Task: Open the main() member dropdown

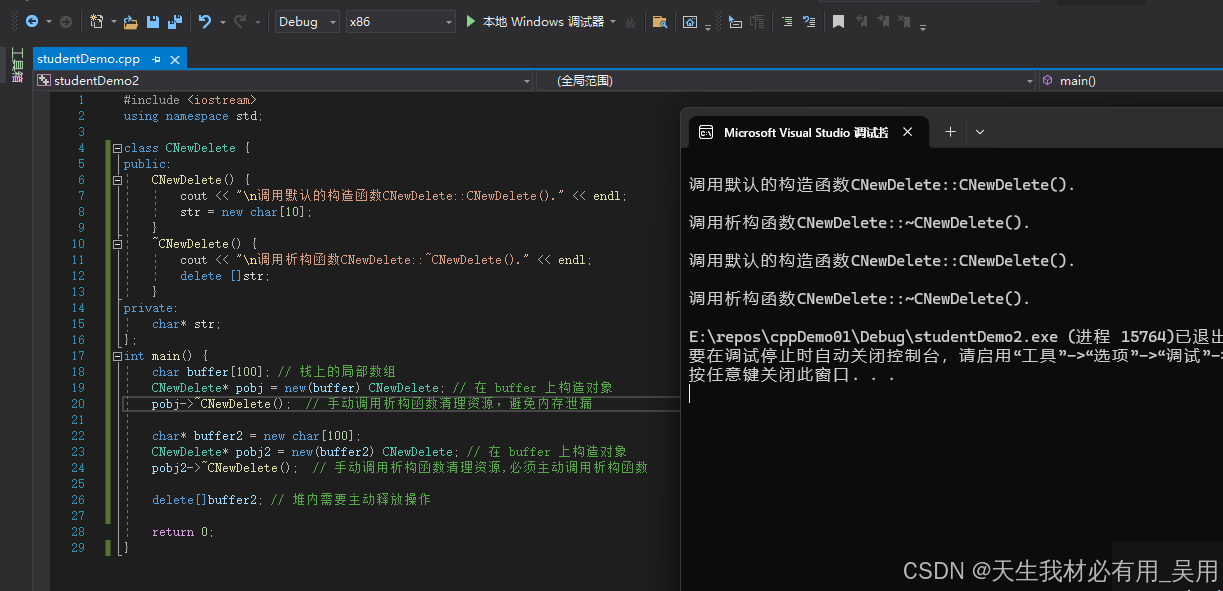Action: (x=1131, y=80)
